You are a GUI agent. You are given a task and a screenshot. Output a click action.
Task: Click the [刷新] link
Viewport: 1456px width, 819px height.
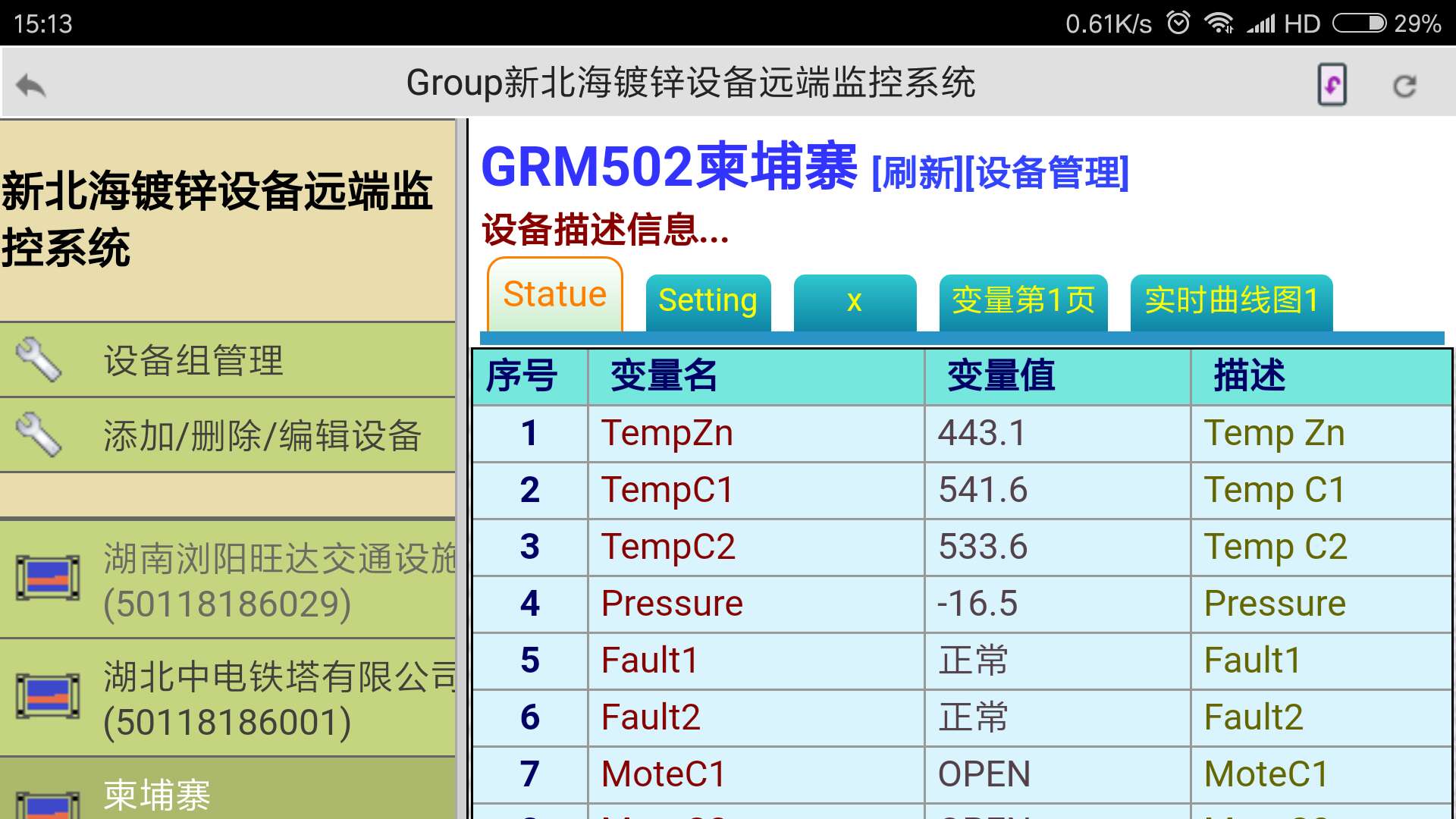point(917,173)
